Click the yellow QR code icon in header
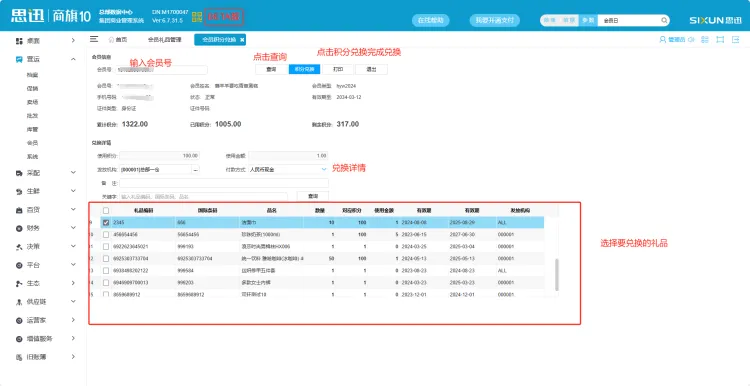This screenshot has width=750, height=386. point(197,18)
